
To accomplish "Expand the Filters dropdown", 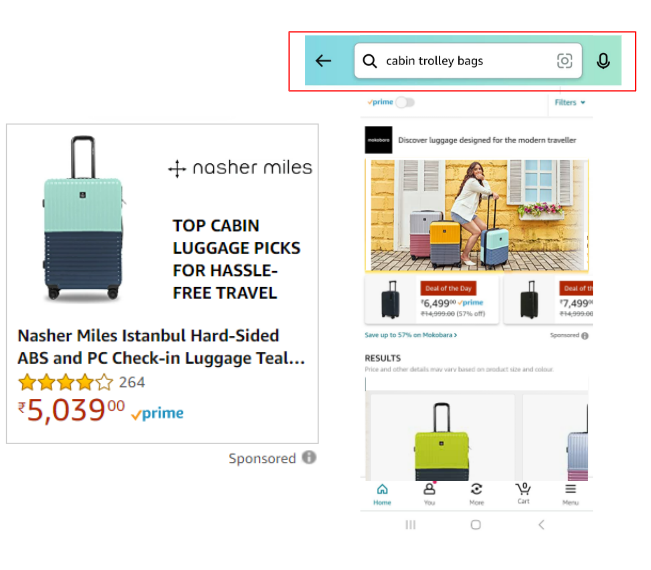I will click(x=570, y=103).
